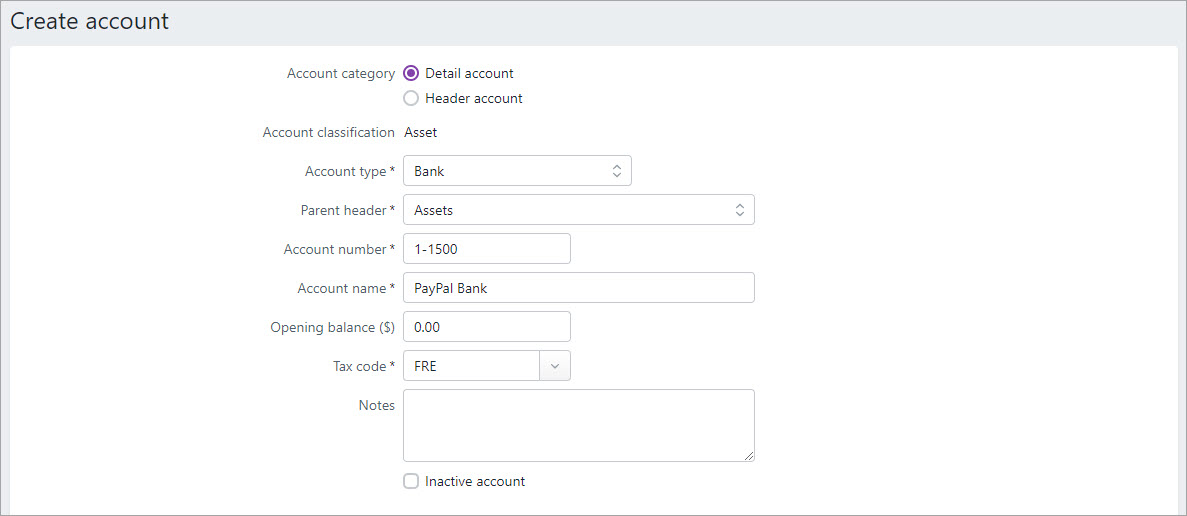The image size is (1187, 516).
Task: Click inside the FRE tax code input
Action: [x=472, y=365]
